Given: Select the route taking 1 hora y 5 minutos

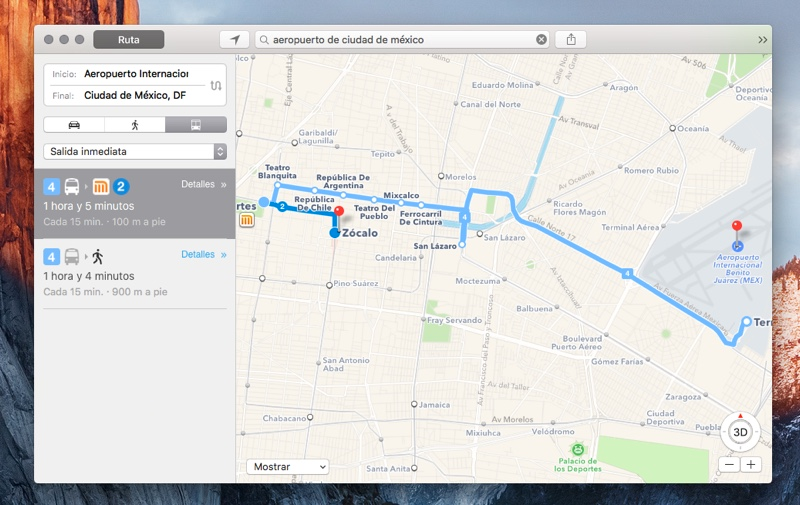Looking at the screenshot, I should 135,204.
